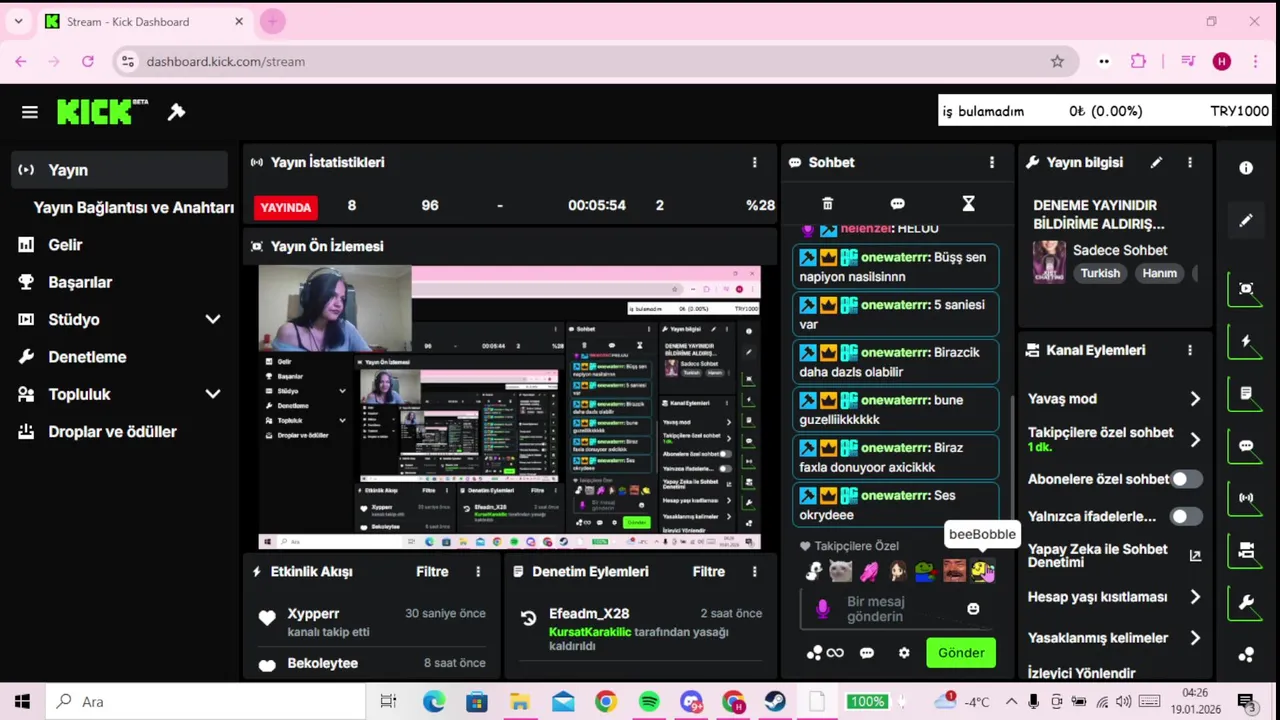1280x720 pixels.
Task: Click the Turkish tag
Action: click(1100, 273)
